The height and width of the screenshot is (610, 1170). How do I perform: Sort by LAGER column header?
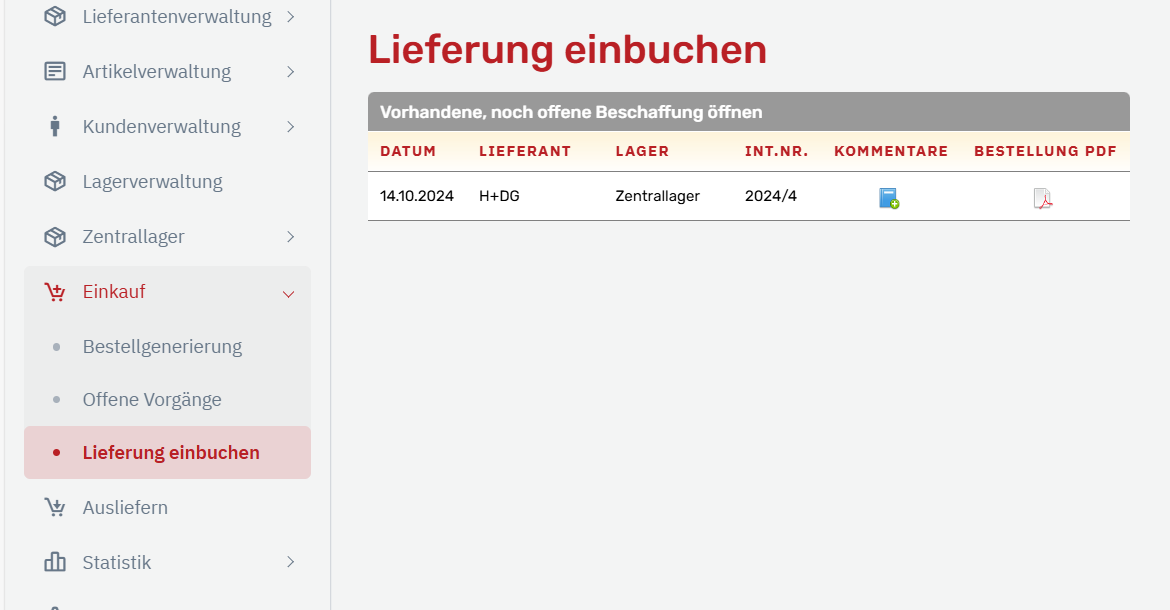(x=642, y=151)
